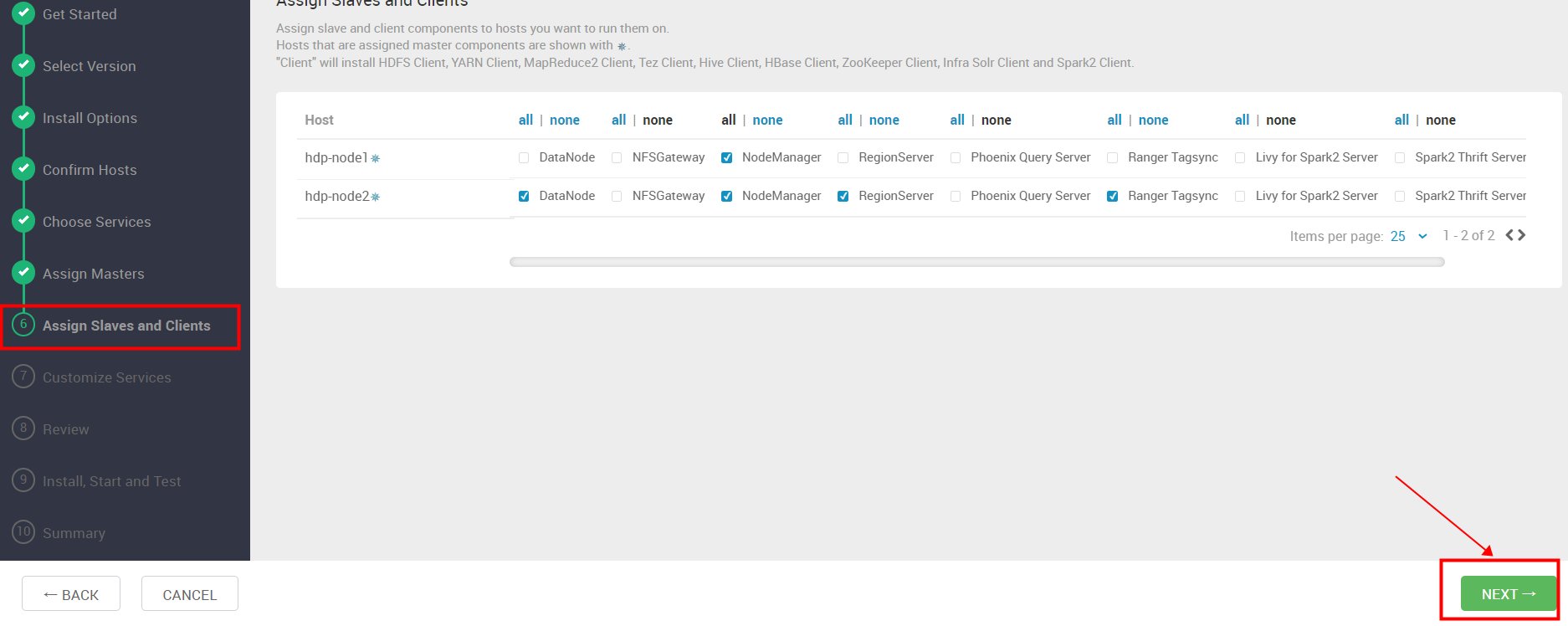1568x626 pixels.
Task: Click the Confirm Hosts step checkmark icon
Action: (23, 168)
